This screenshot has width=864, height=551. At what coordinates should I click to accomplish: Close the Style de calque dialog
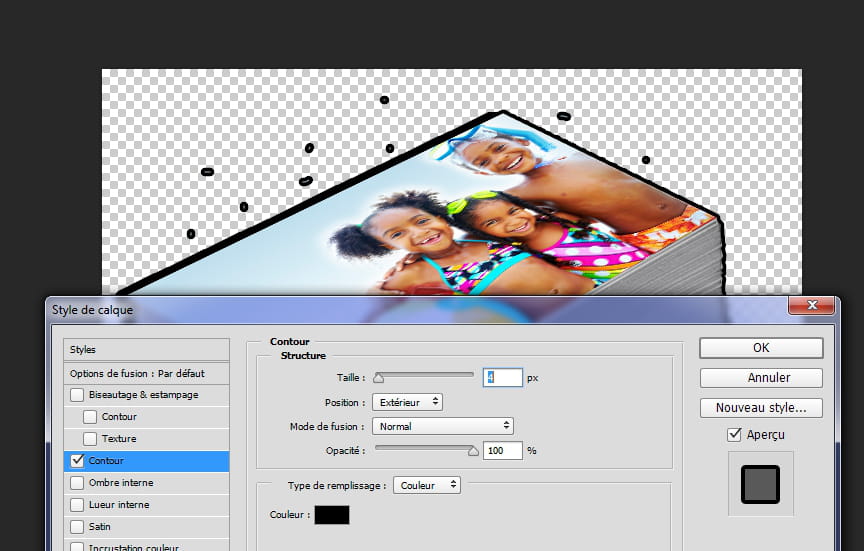811,305
